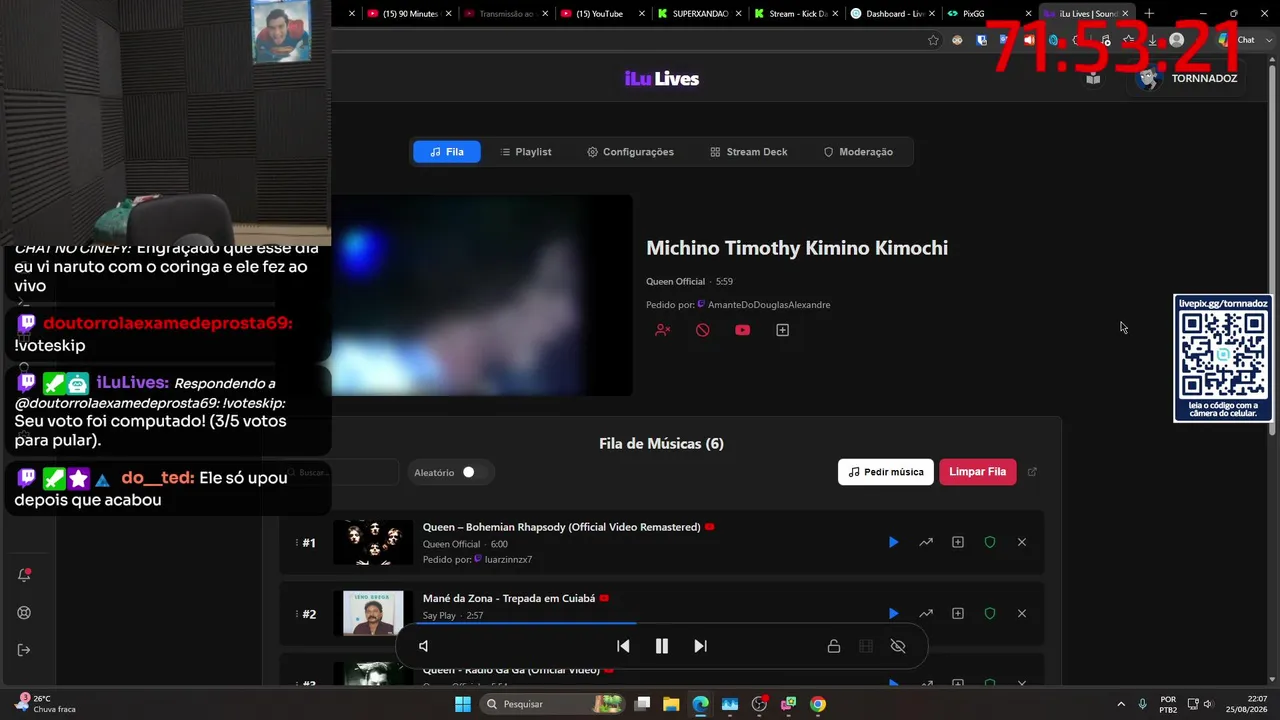Open File Explorer from the taskbar

pyautogui.click(x=671, y=704)
